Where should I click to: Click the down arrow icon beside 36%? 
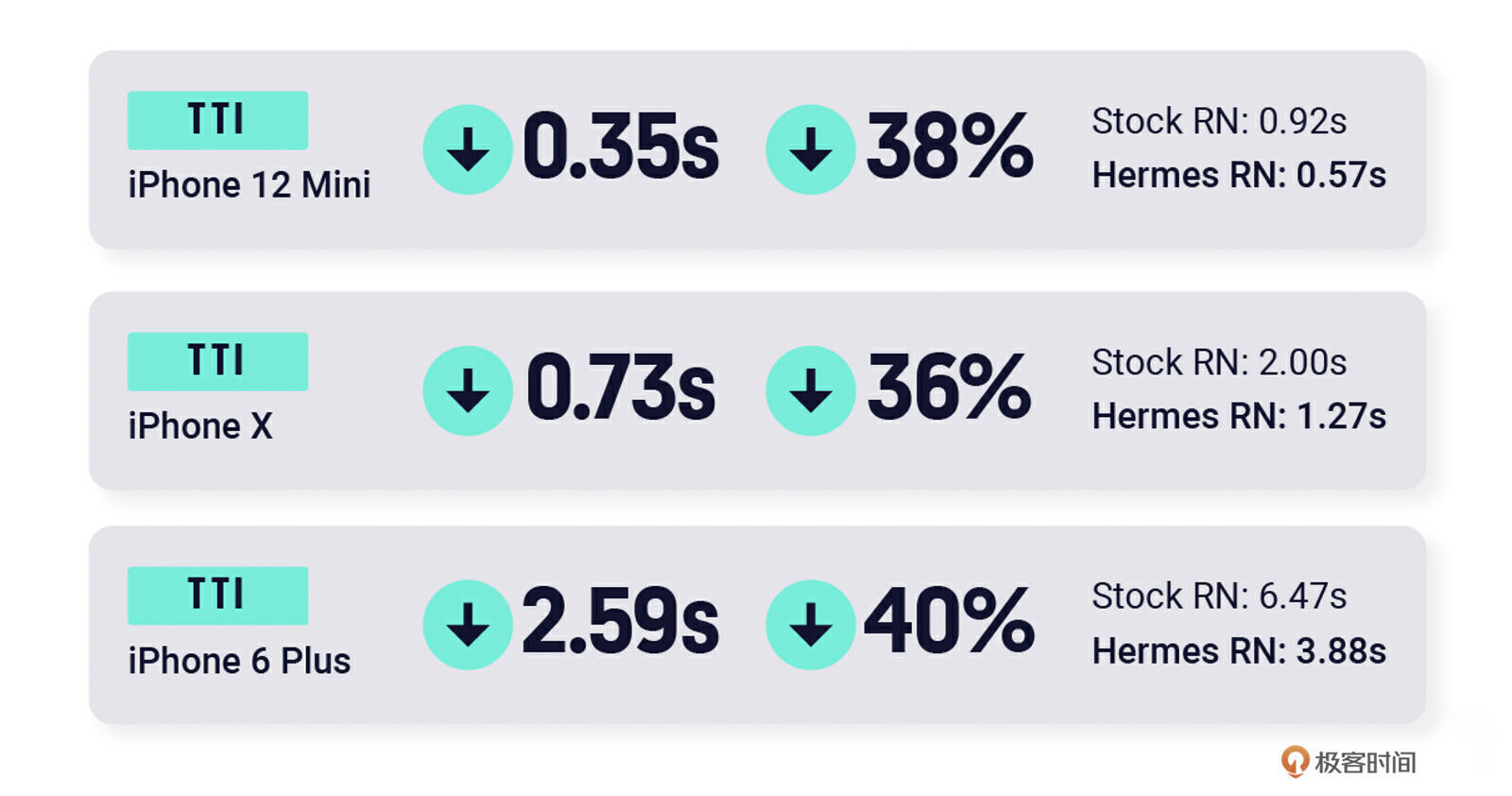810,390
